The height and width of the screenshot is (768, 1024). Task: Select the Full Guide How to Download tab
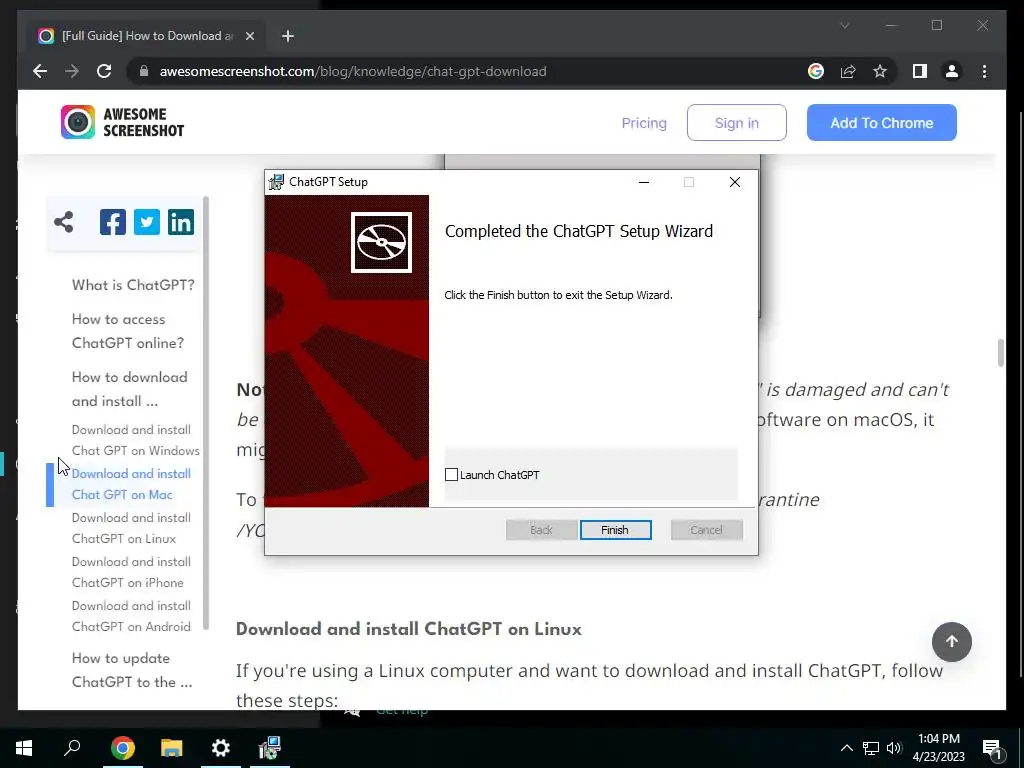click(x=146, y=36)
